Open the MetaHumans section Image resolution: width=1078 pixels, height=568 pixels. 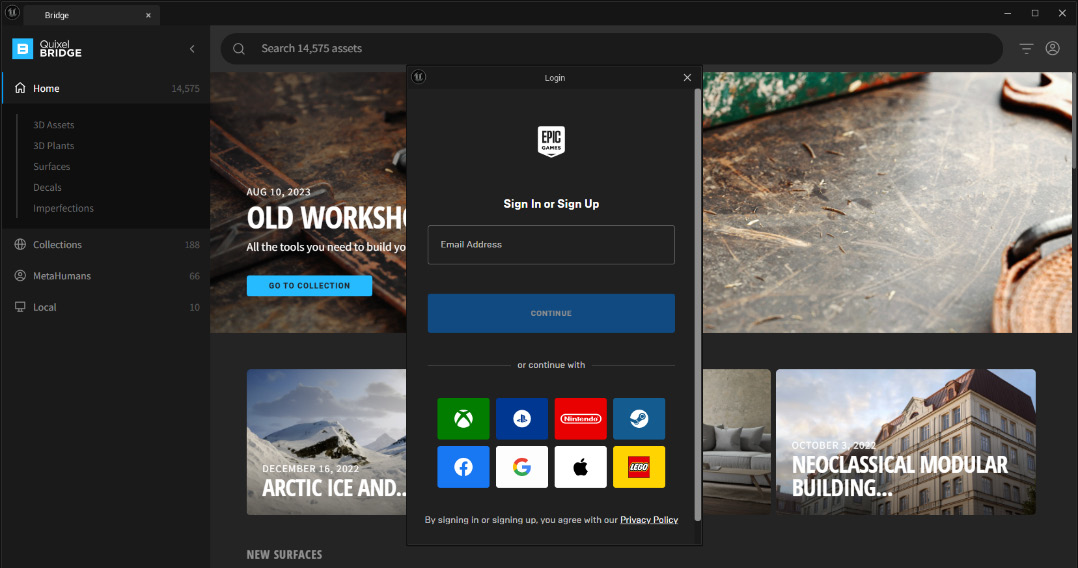[x=106, y=276]
